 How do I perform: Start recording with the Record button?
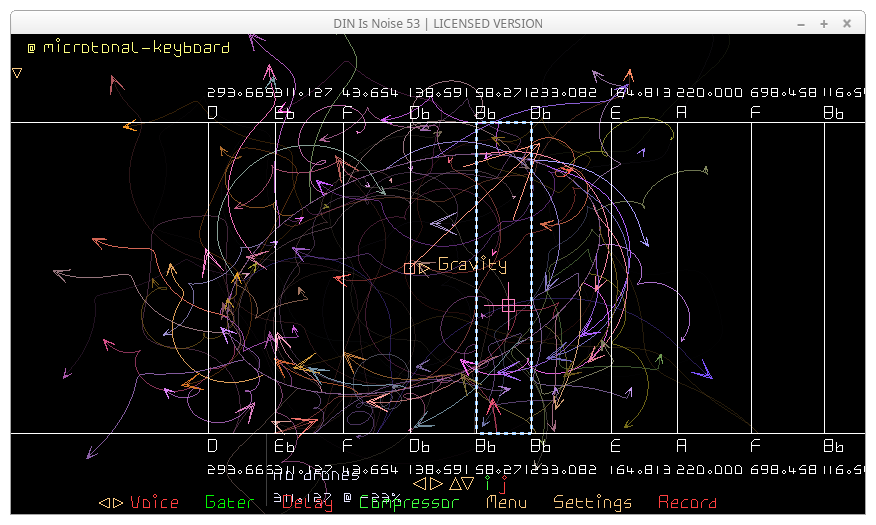[x=687, y=503]
